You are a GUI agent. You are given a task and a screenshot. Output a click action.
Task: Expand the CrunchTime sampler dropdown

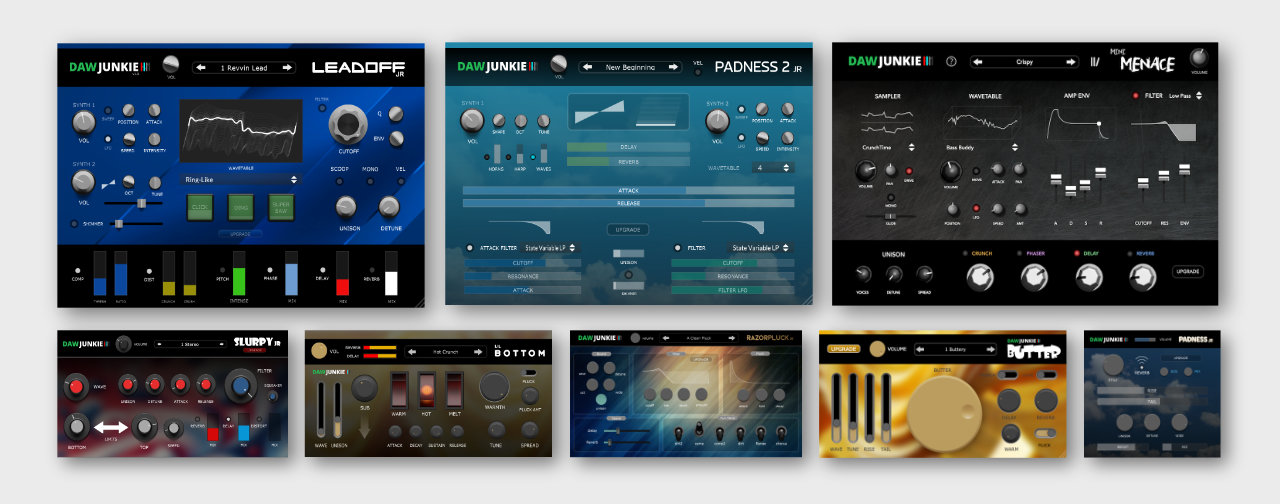tap(888, 147)
